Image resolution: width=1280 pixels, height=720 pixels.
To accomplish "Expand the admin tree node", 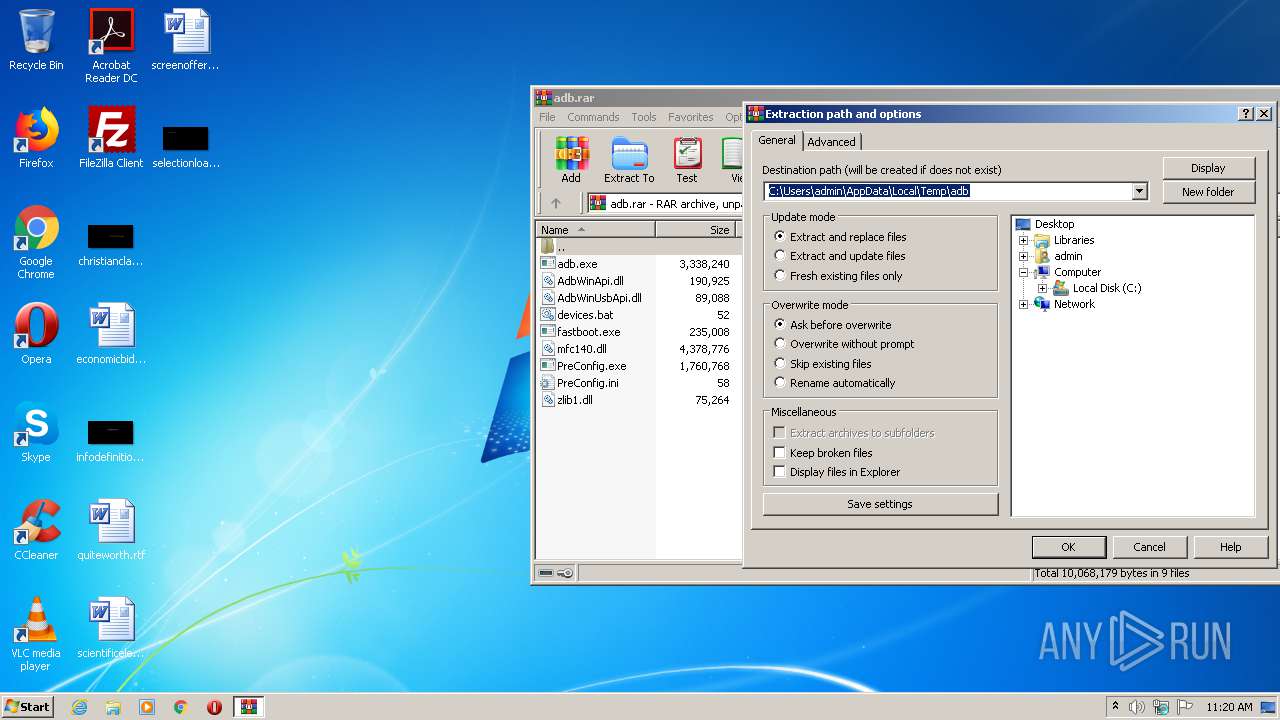I will (x=1023, y=256).
